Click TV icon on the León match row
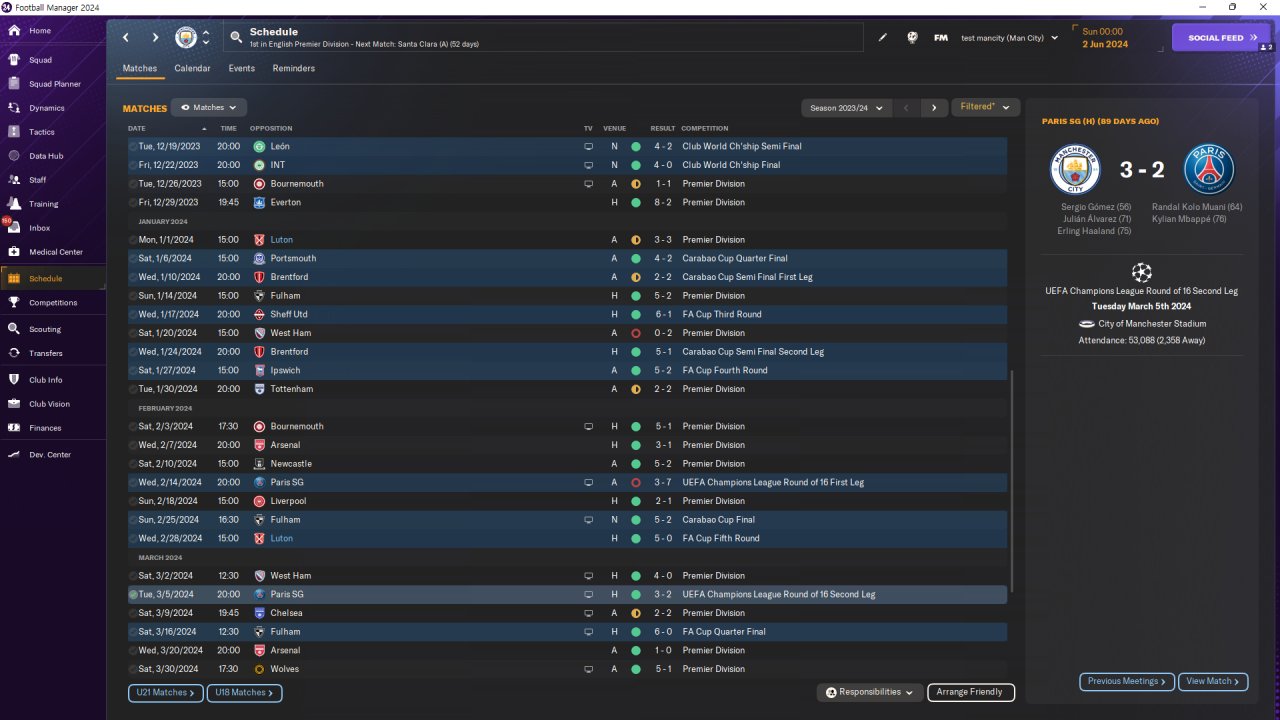Viewport: 1280px width, 720px height. point(588,146)
